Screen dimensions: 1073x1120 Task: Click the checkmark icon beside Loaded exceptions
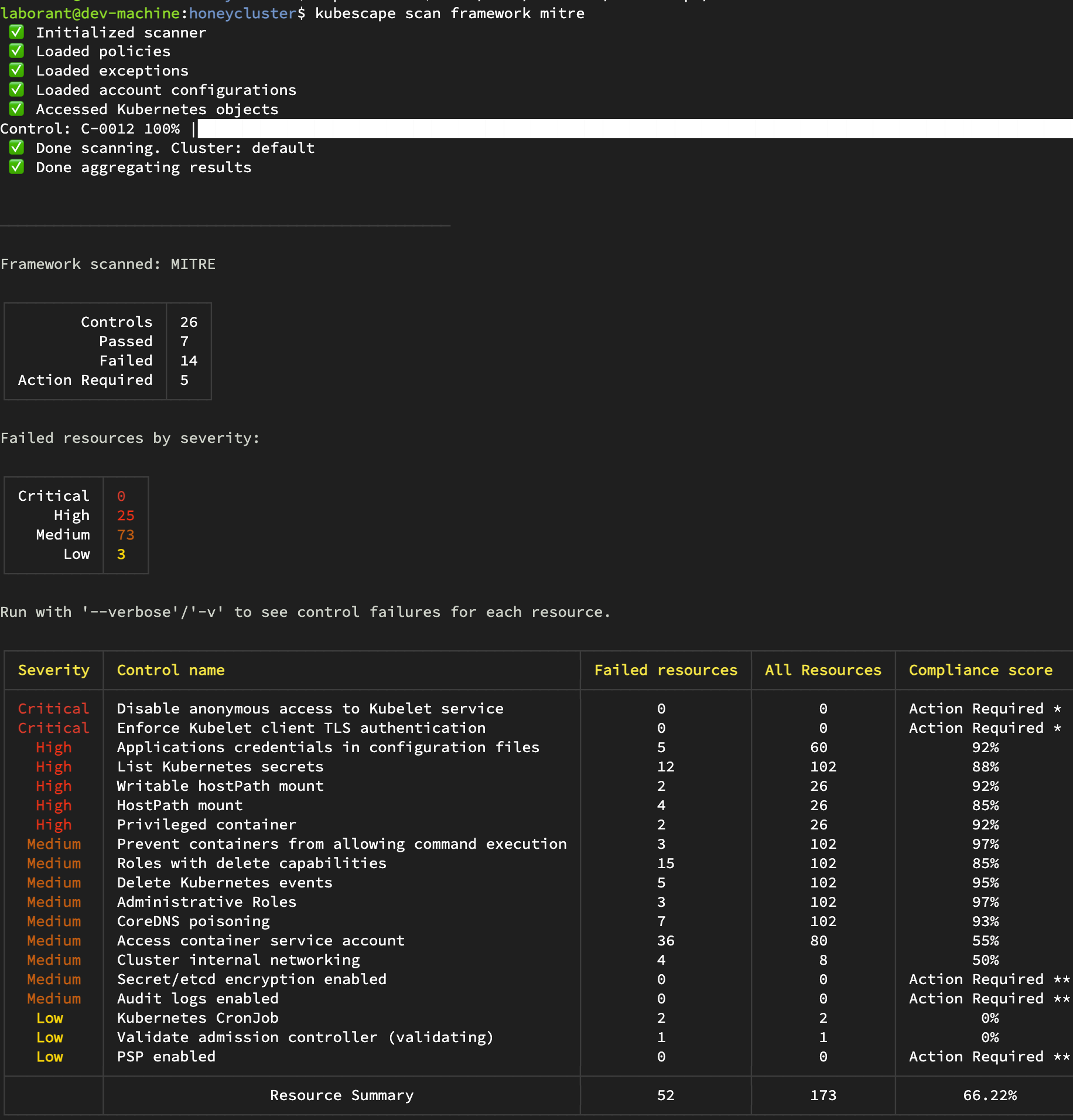pyautogui.click(x=16, y=70)
